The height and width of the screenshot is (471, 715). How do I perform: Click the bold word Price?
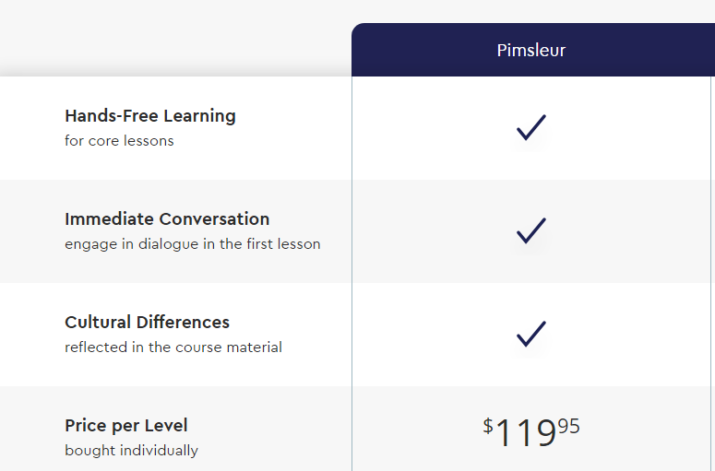86,426
